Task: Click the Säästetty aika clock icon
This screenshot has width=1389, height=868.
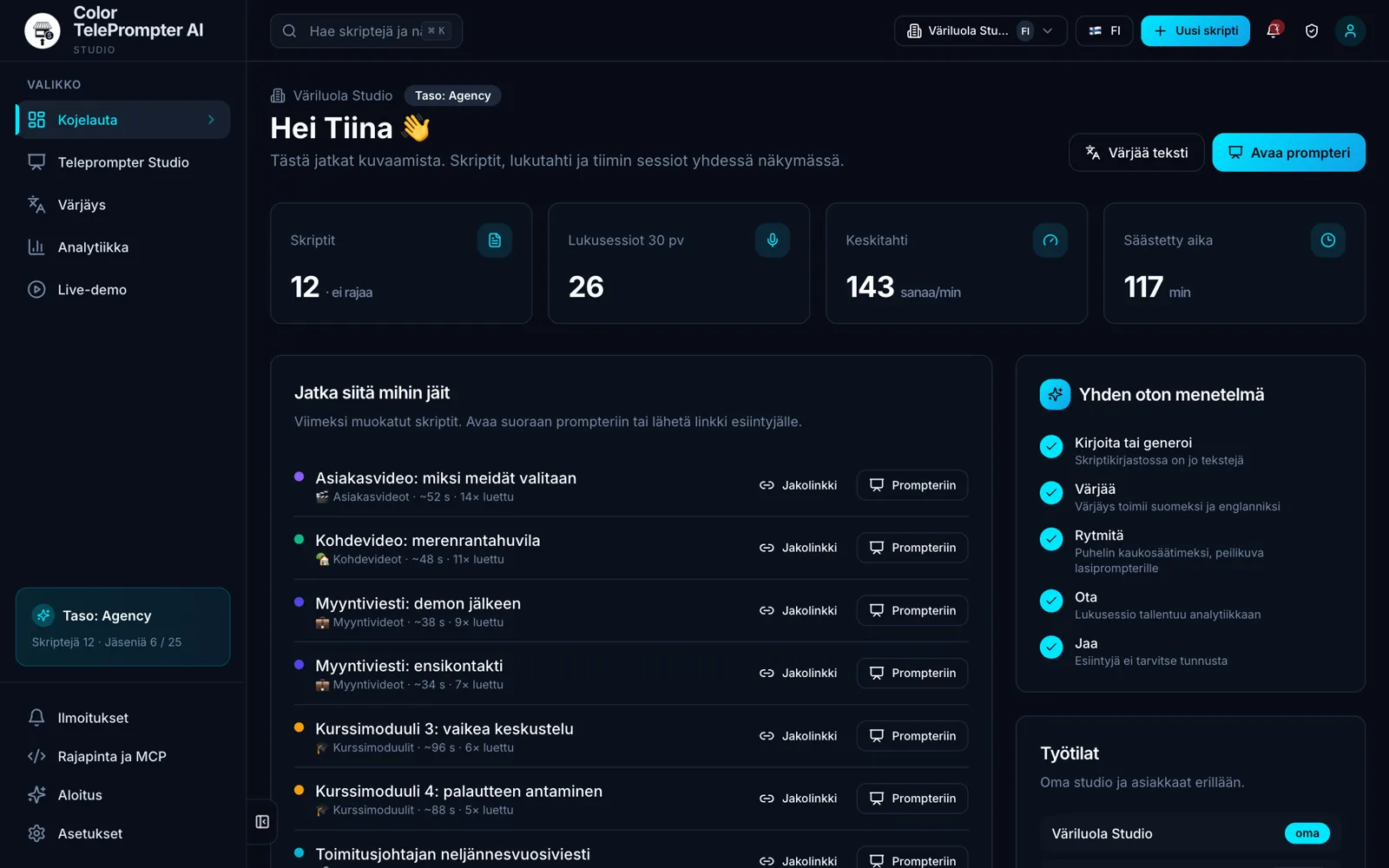Action: [1328, 240]
